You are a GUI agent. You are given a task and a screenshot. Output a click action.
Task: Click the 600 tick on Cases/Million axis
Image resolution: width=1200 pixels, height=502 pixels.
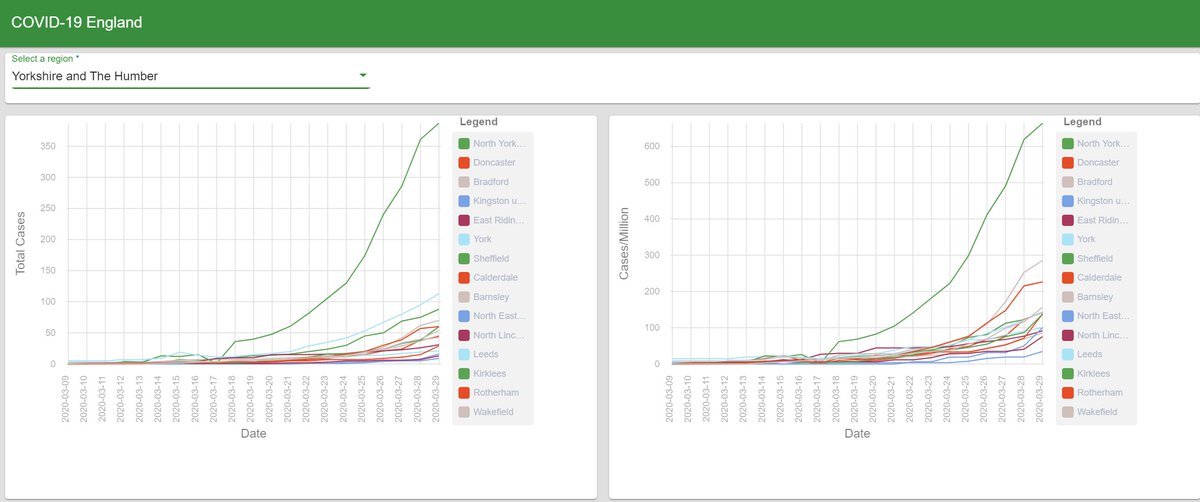(651, 146)
